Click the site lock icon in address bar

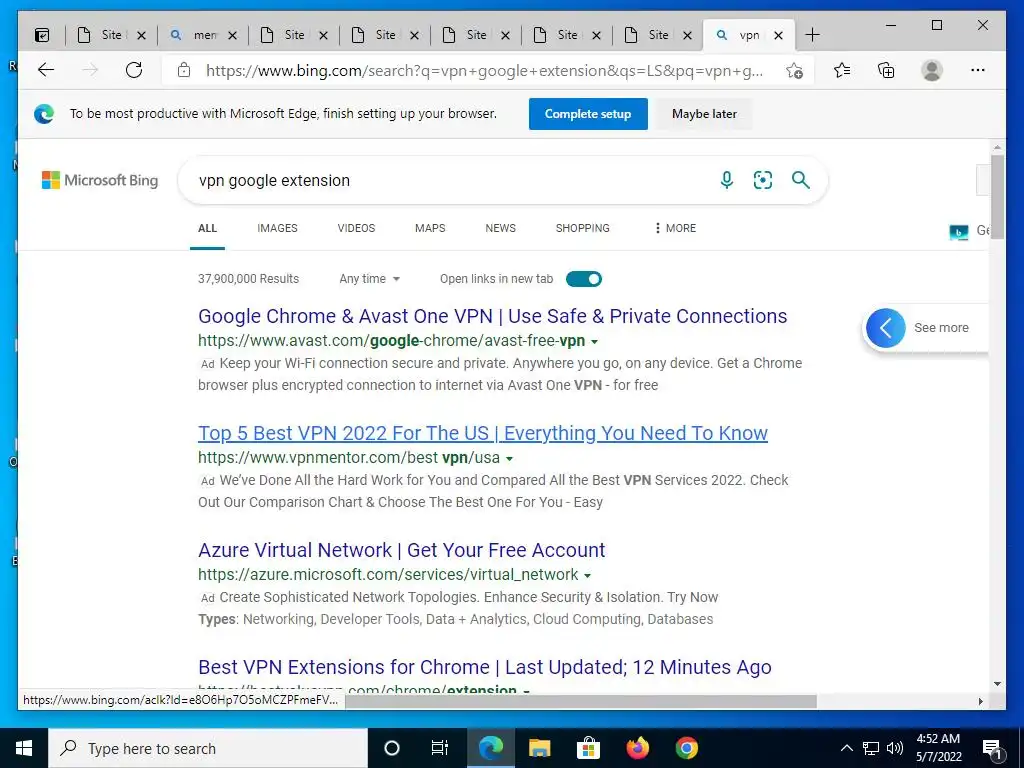pyautogui.click(x=184, y=70)
